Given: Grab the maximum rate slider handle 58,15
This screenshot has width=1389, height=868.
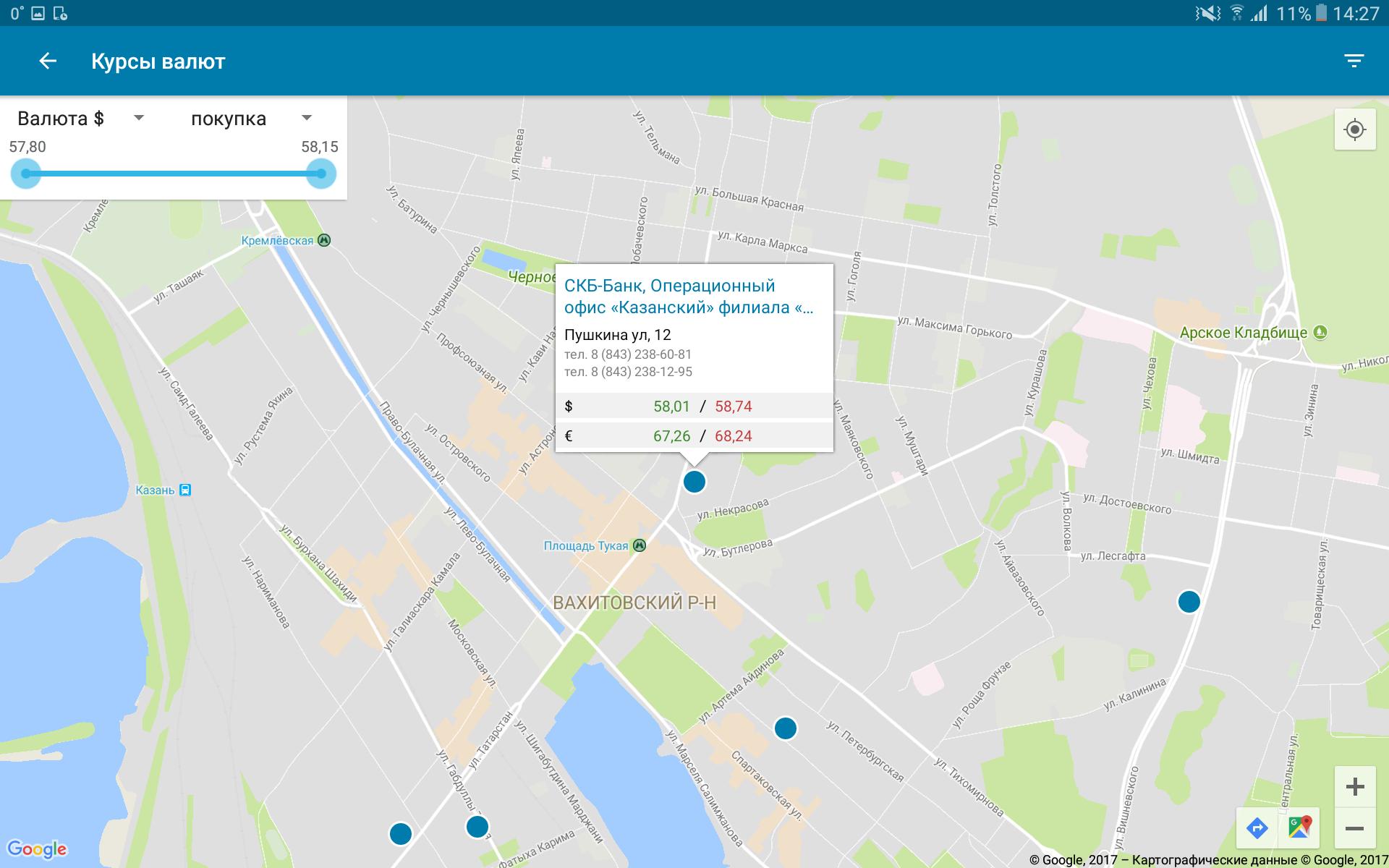Looking at the screenshot, I should 321,174.
